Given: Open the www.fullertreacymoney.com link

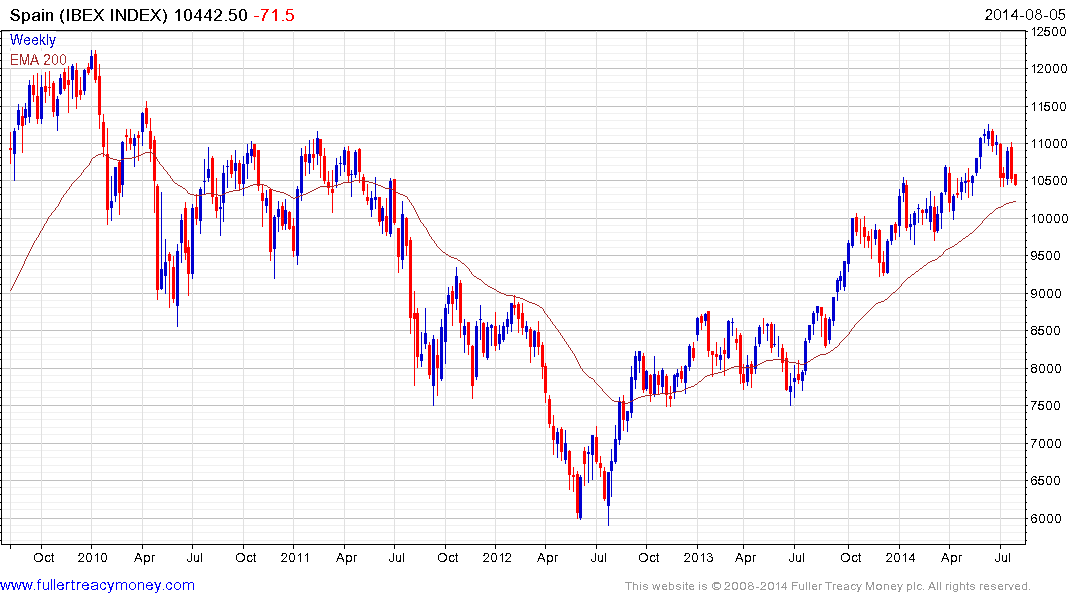Looking at the screenshot, I should click(x=97, y=585).
